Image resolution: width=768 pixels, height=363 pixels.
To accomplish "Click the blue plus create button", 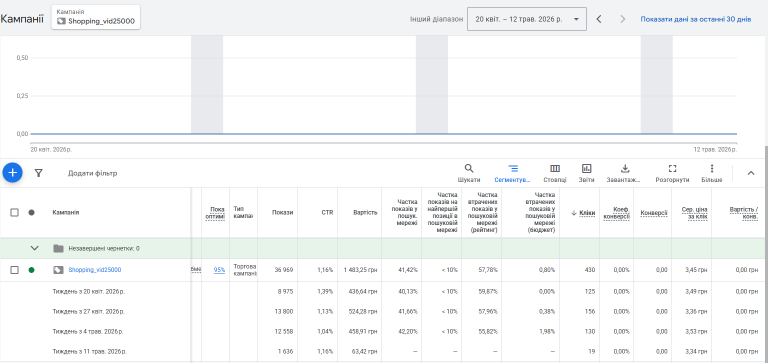I will [13, 172].
